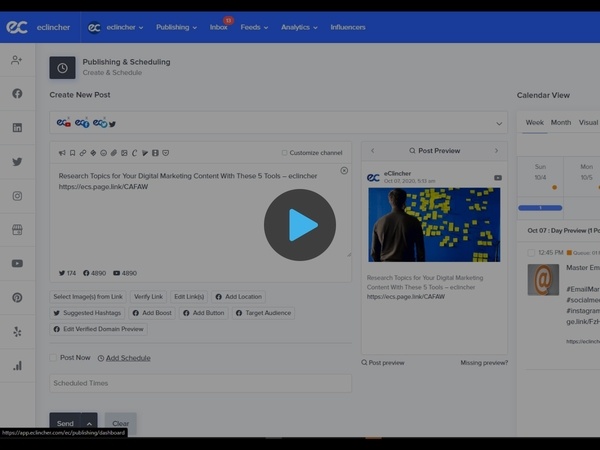600x450 pixels.
Task: Click the Add Location button
Action: pyautogui.click(x=238, y=297)
